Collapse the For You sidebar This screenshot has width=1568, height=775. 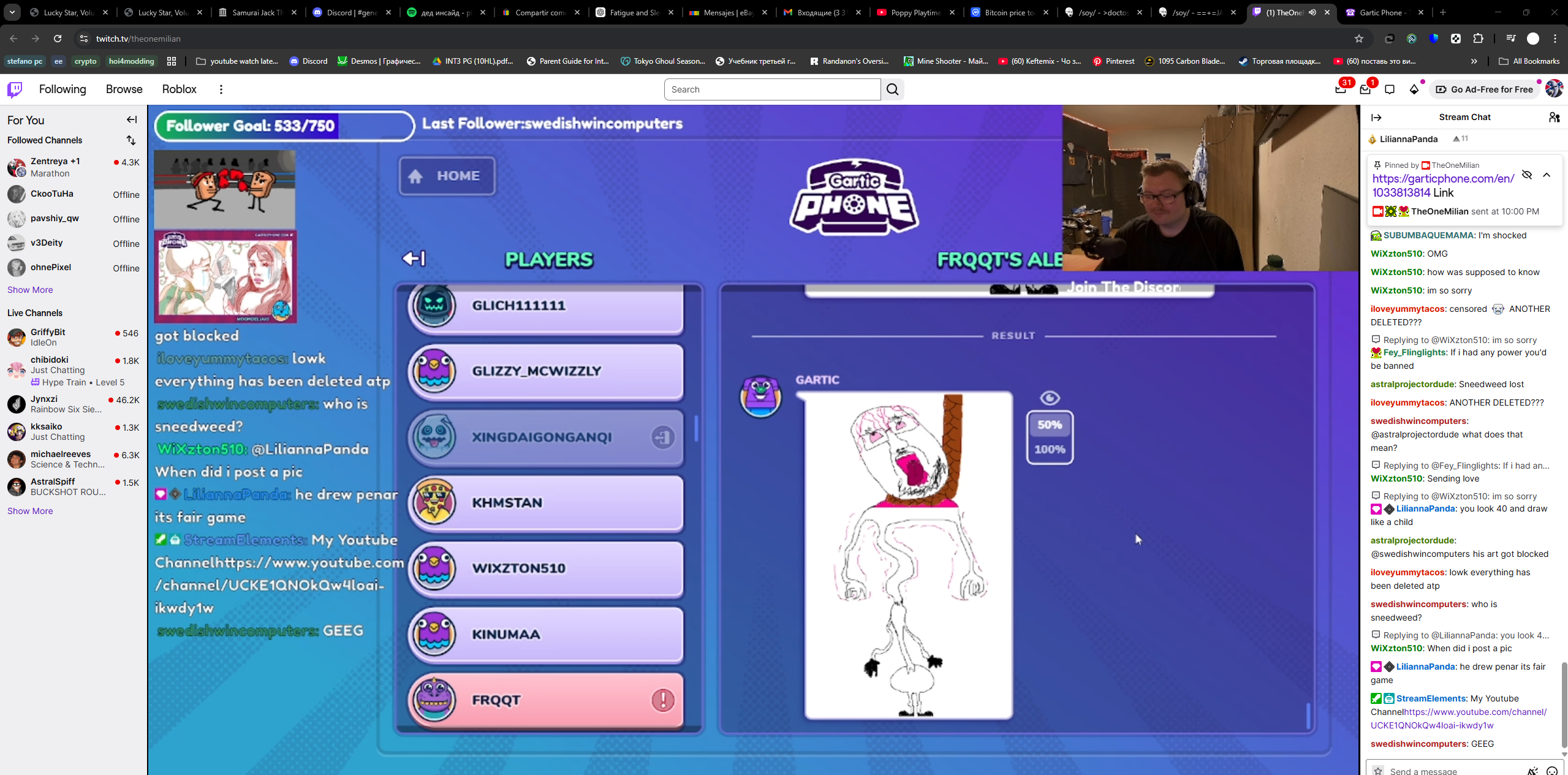click(x=132, y=120)
